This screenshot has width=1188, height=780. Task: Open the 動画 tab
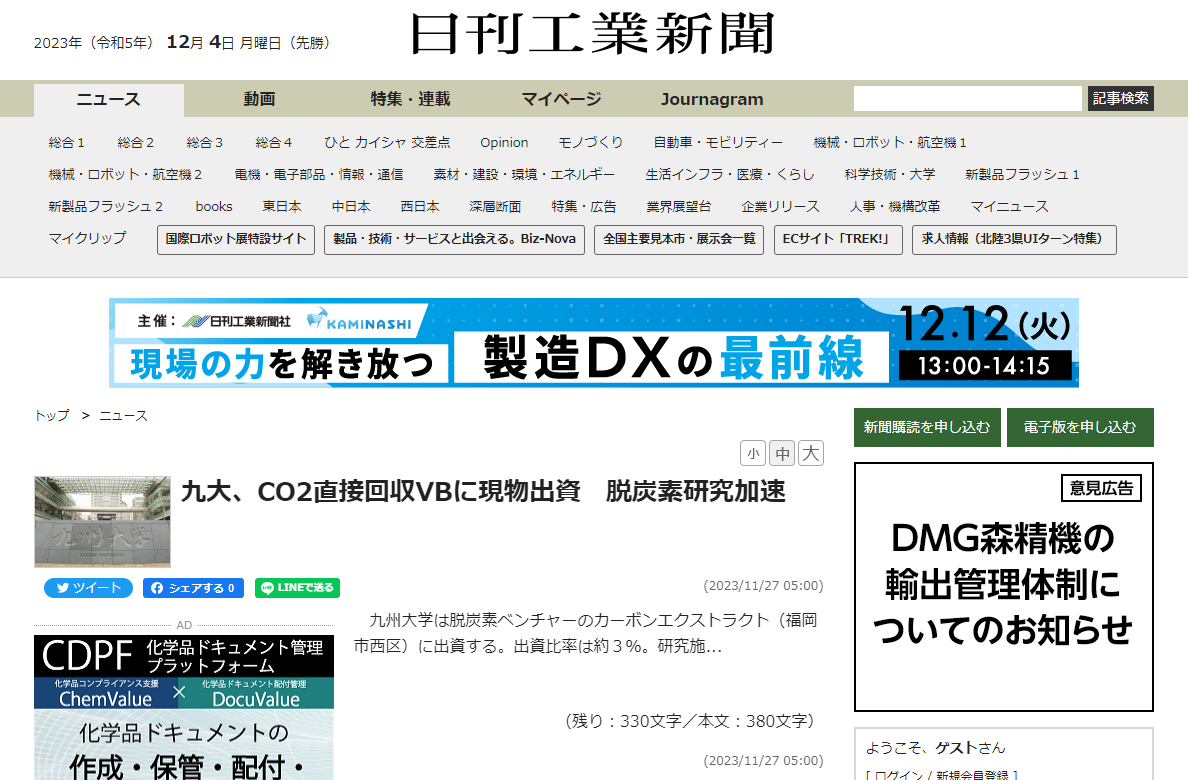tap(259, 99)
